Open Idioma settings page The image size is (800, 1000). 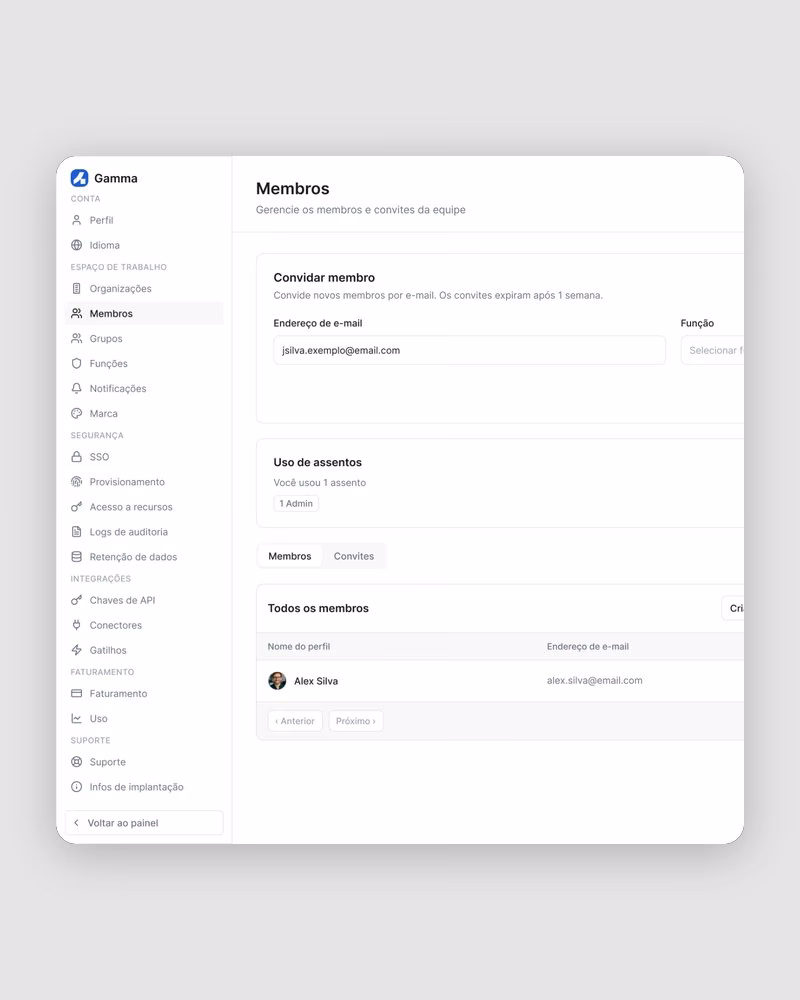tap(144, 245)
